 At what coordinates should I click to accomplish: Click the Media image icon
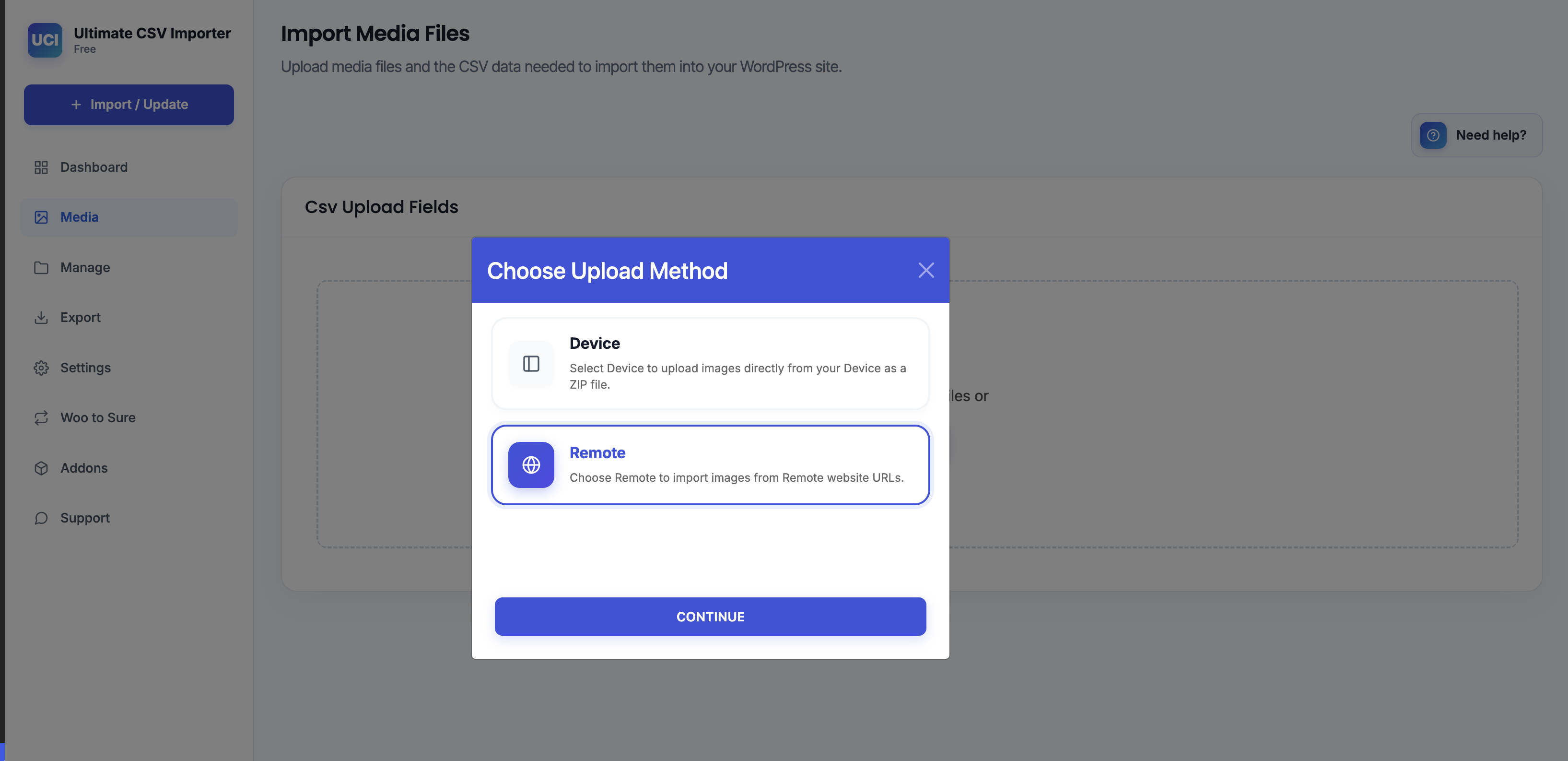coord(41,217)
